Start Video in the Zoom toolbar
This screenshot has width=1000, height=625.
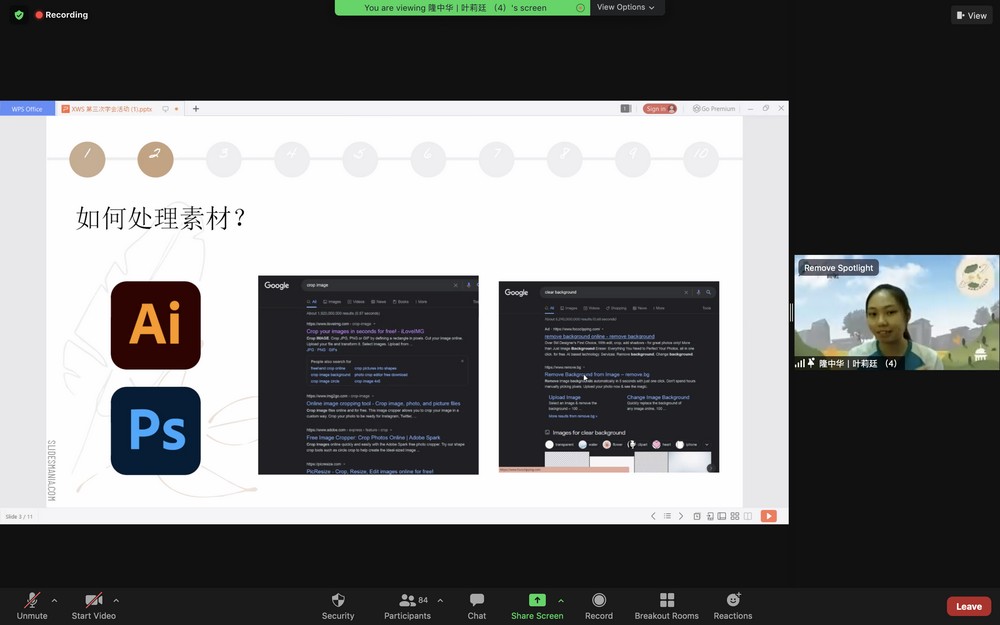point(94,606)
